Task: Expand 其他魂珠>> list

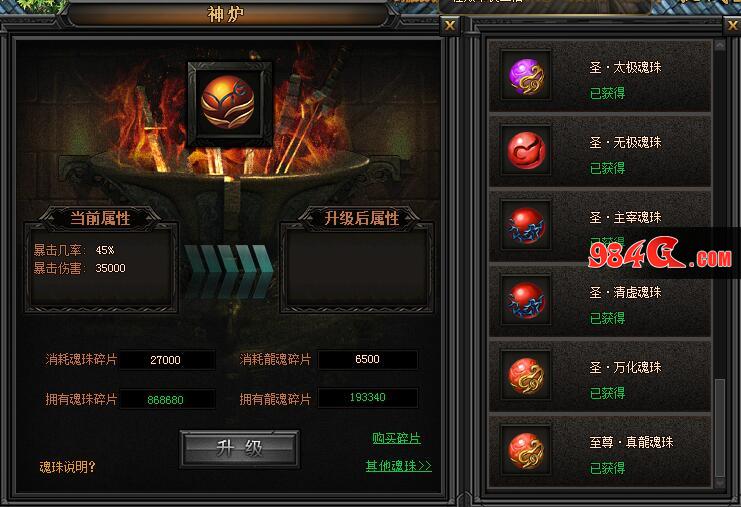Action: 398,466
